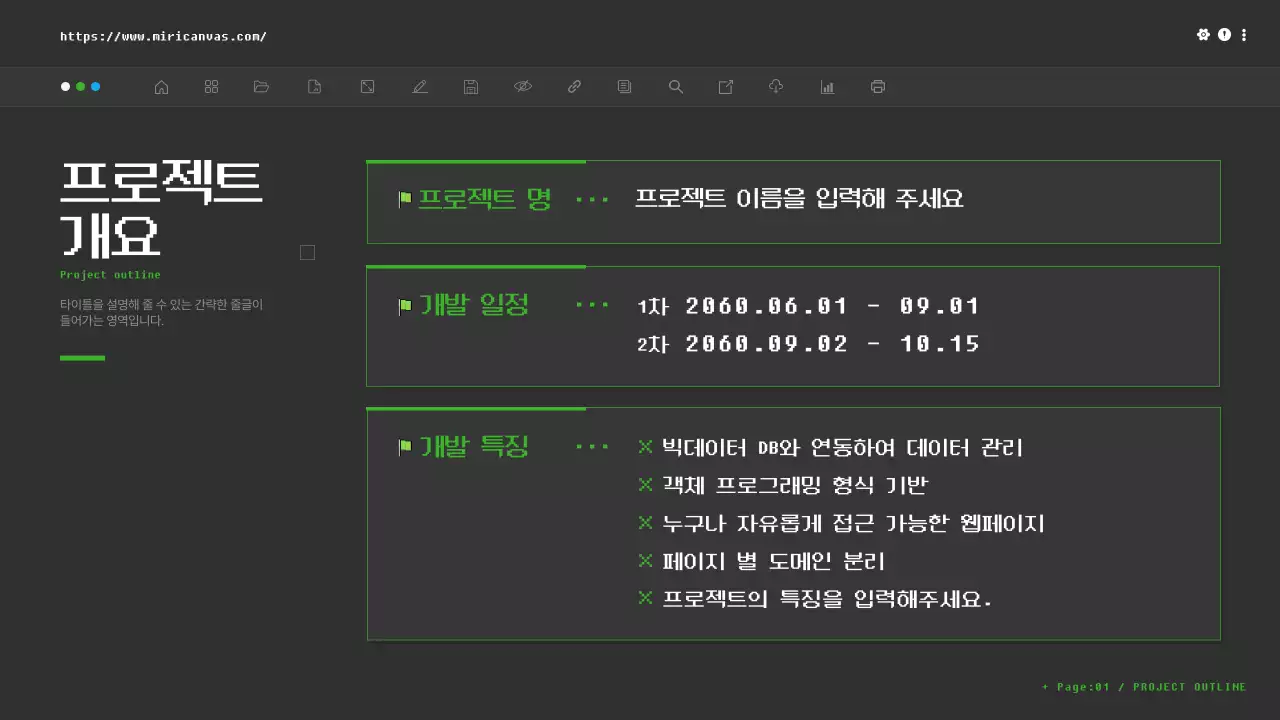Viewport: 1280px width, 720px height.
Task: Click the cloud upload icon
Action: 776,86
